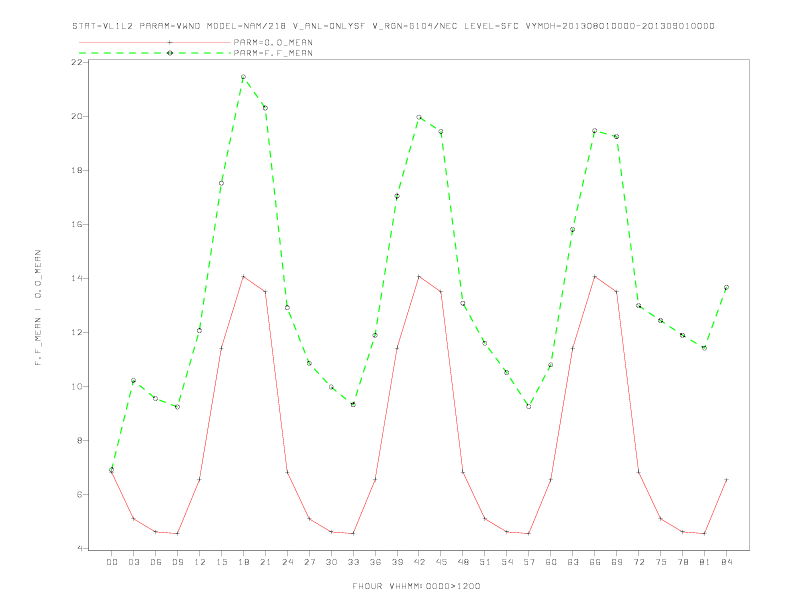Click the y-axis tick label 20
The height and width of the screenshot is (612, 792).
tap(76, 116)
